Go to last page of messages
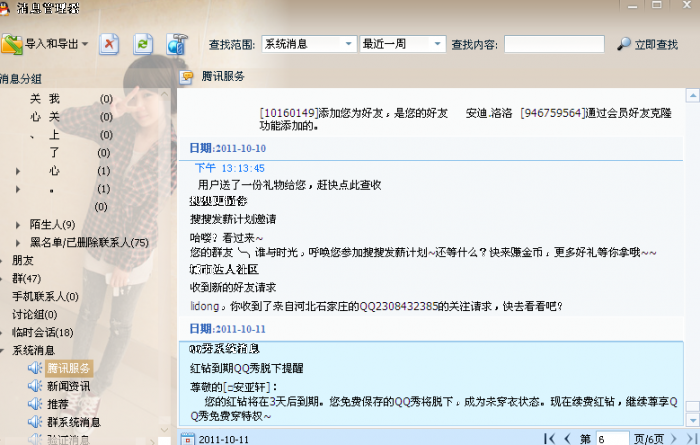 click(x=692, y=439)
